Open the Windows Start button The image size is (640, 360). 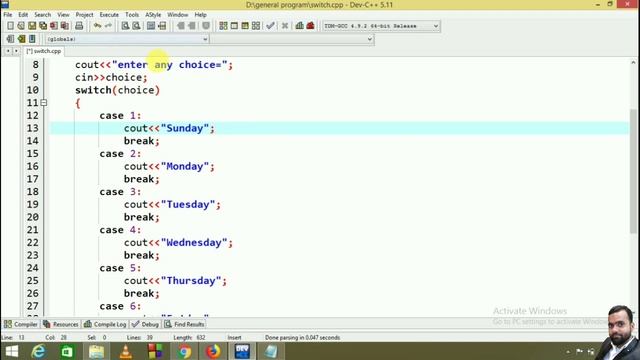point(11,351)
